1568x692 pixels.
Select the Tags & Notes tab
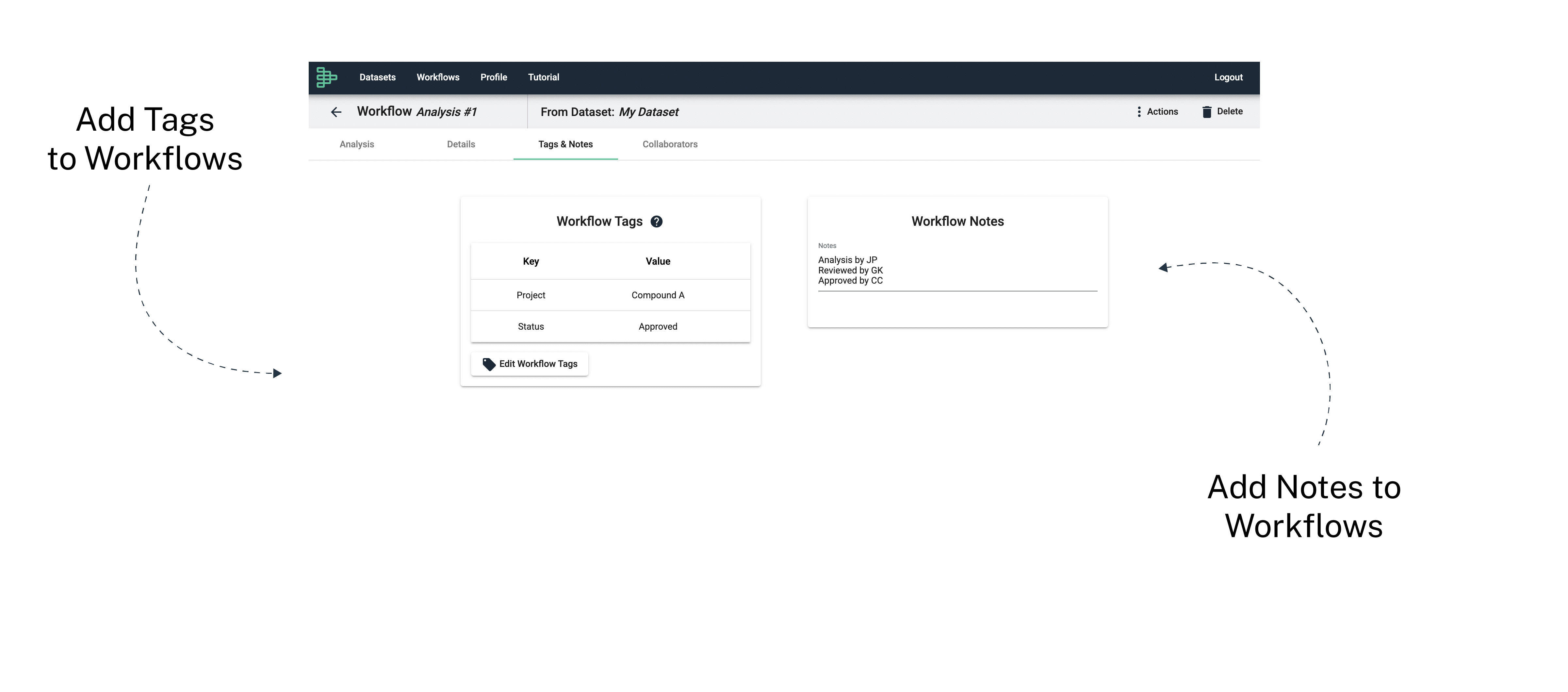[565, 144]
